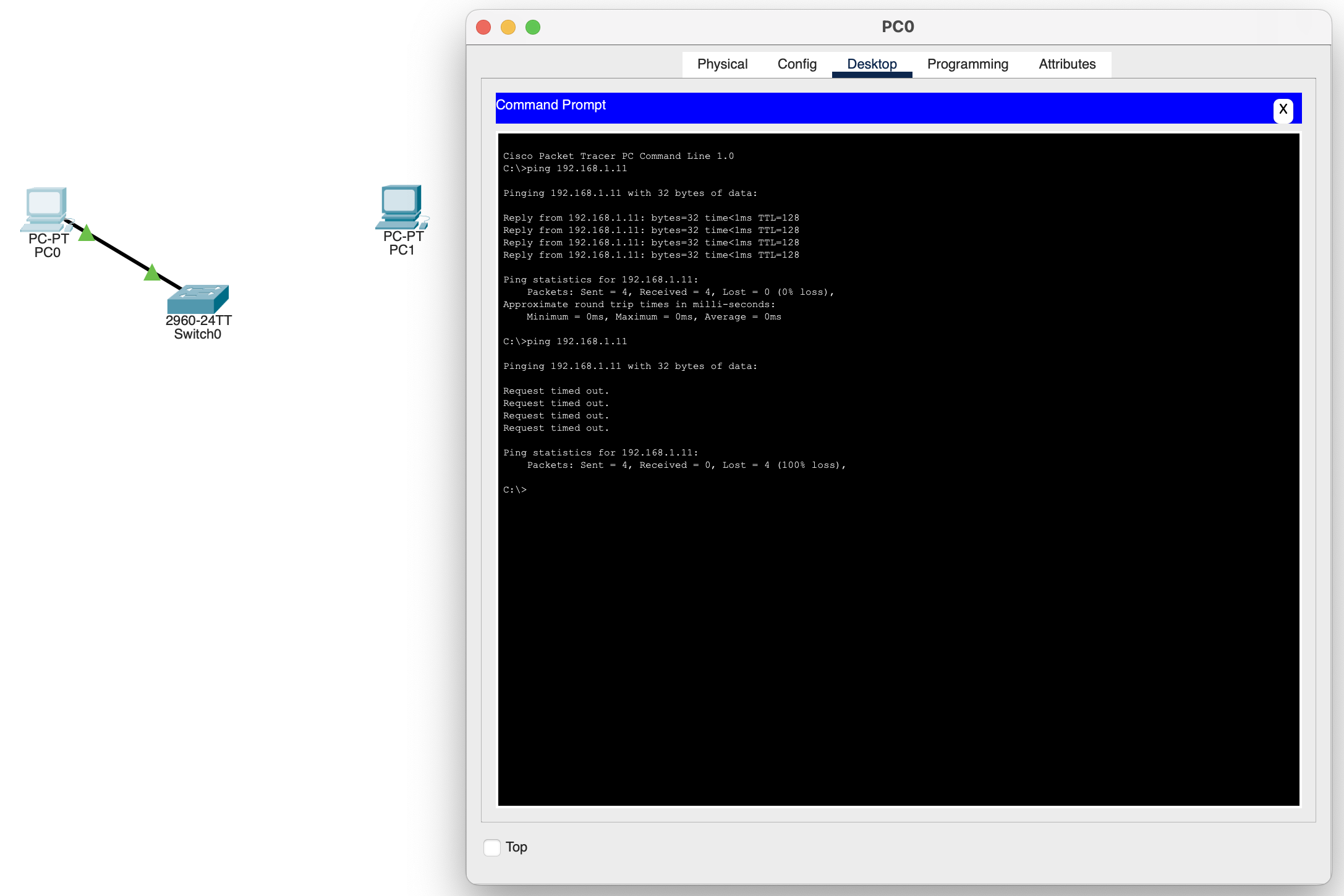
Task: Select the PC0 computer icon in topology
Action: [x=46, y=209]
